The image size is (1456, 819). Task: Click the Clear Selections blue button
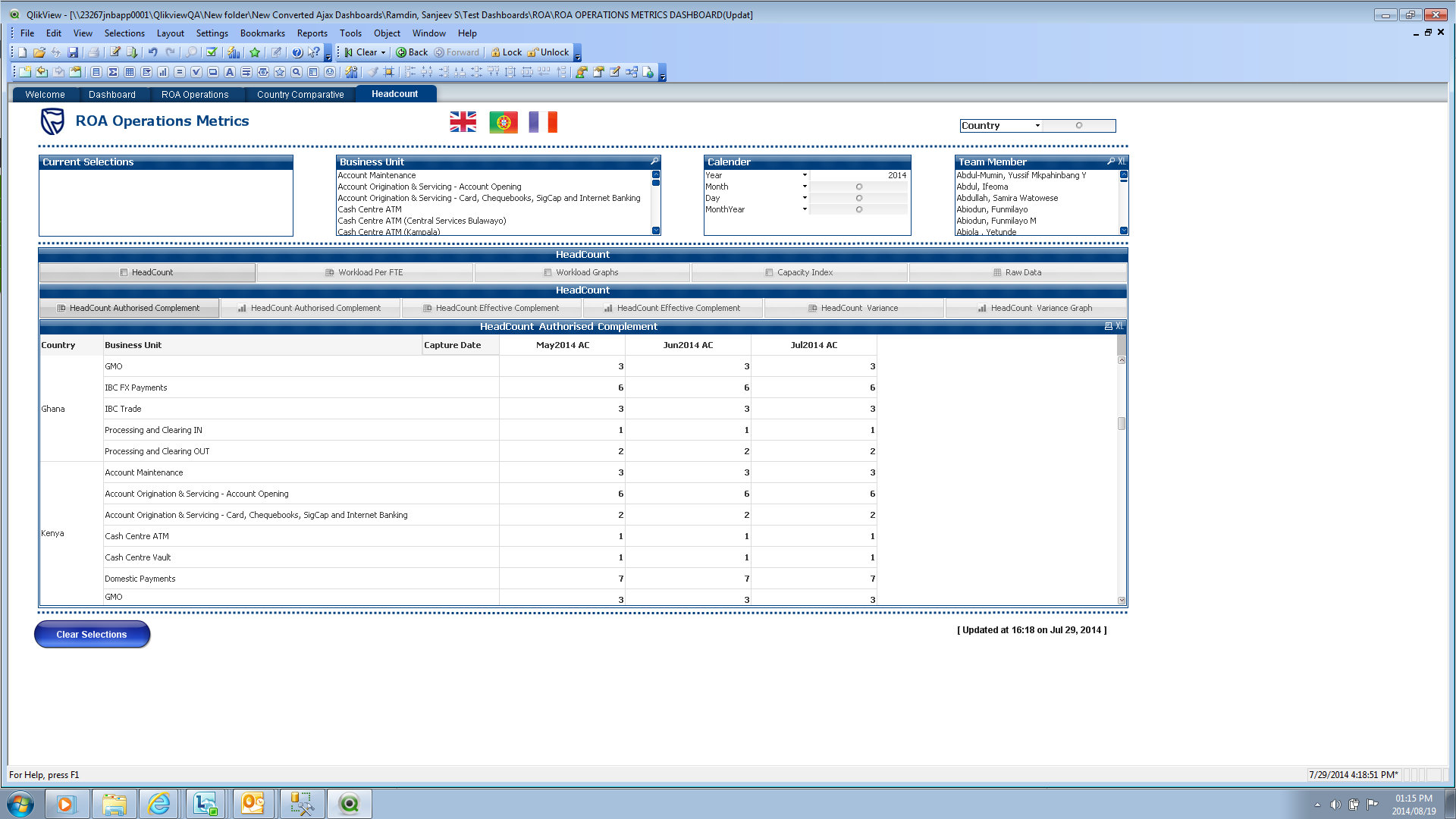click(92, 635)
